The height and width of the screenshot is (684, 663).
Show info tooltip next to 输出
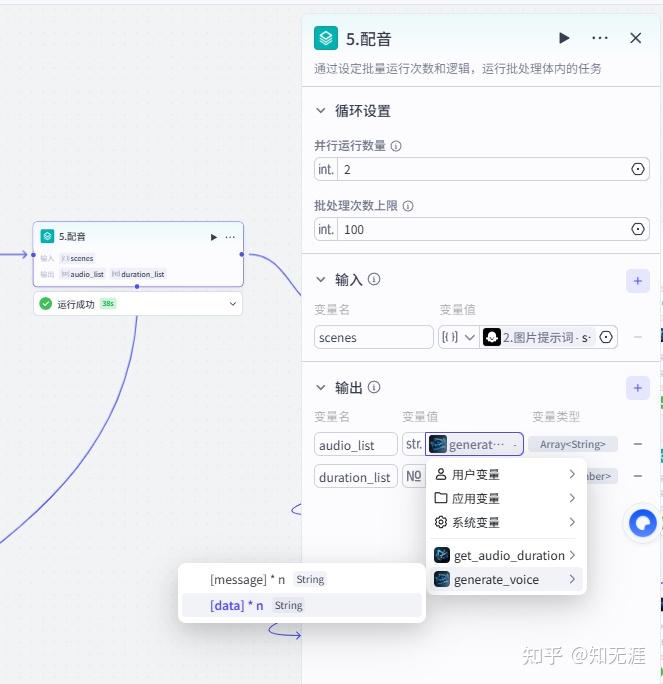click(374, 387)
